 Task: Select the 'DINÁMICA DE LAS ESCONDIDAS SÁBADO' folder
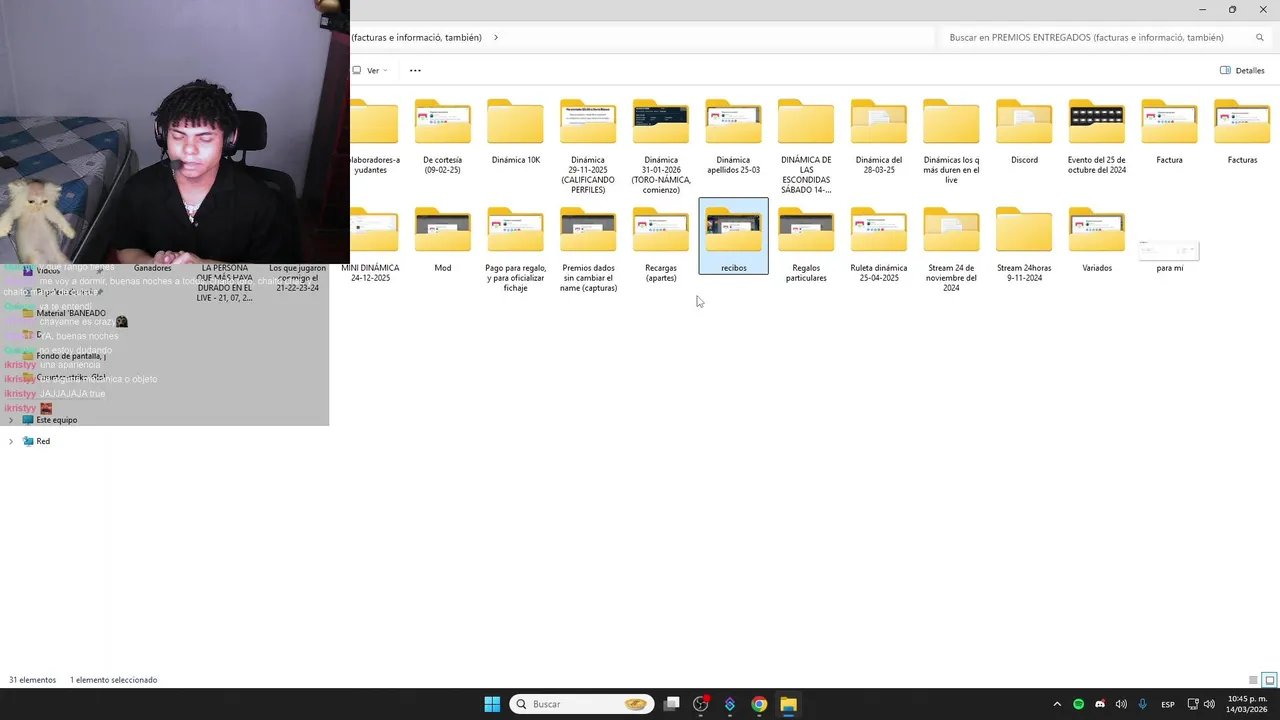coord(806,144)
